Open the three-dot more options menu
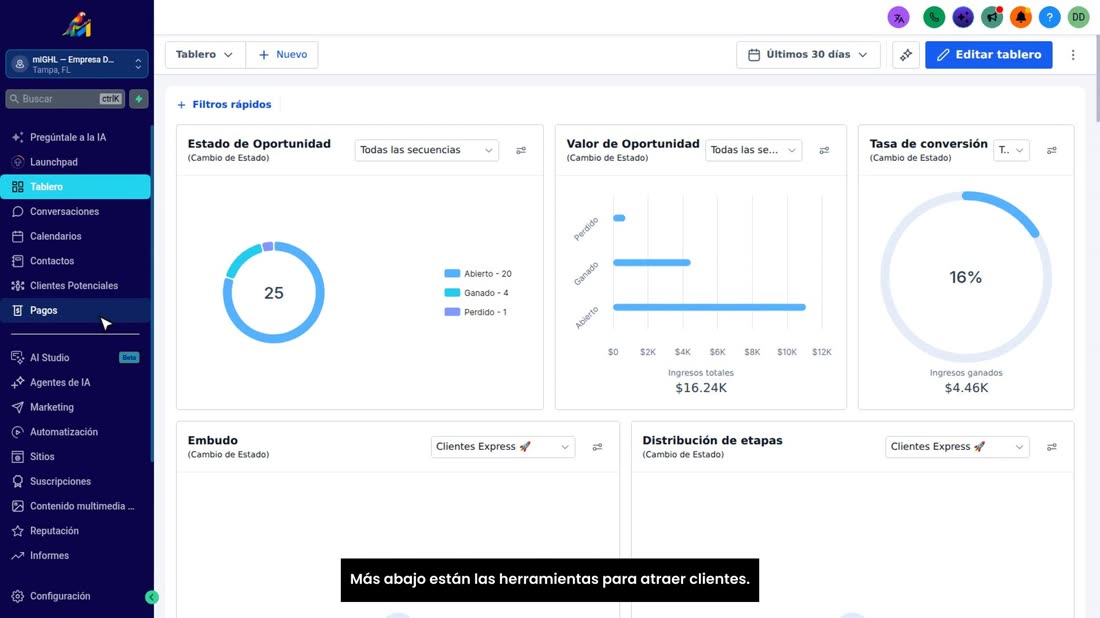Image resolution: width=1100 pixels, height=618 pixels. coord(1073,55)
